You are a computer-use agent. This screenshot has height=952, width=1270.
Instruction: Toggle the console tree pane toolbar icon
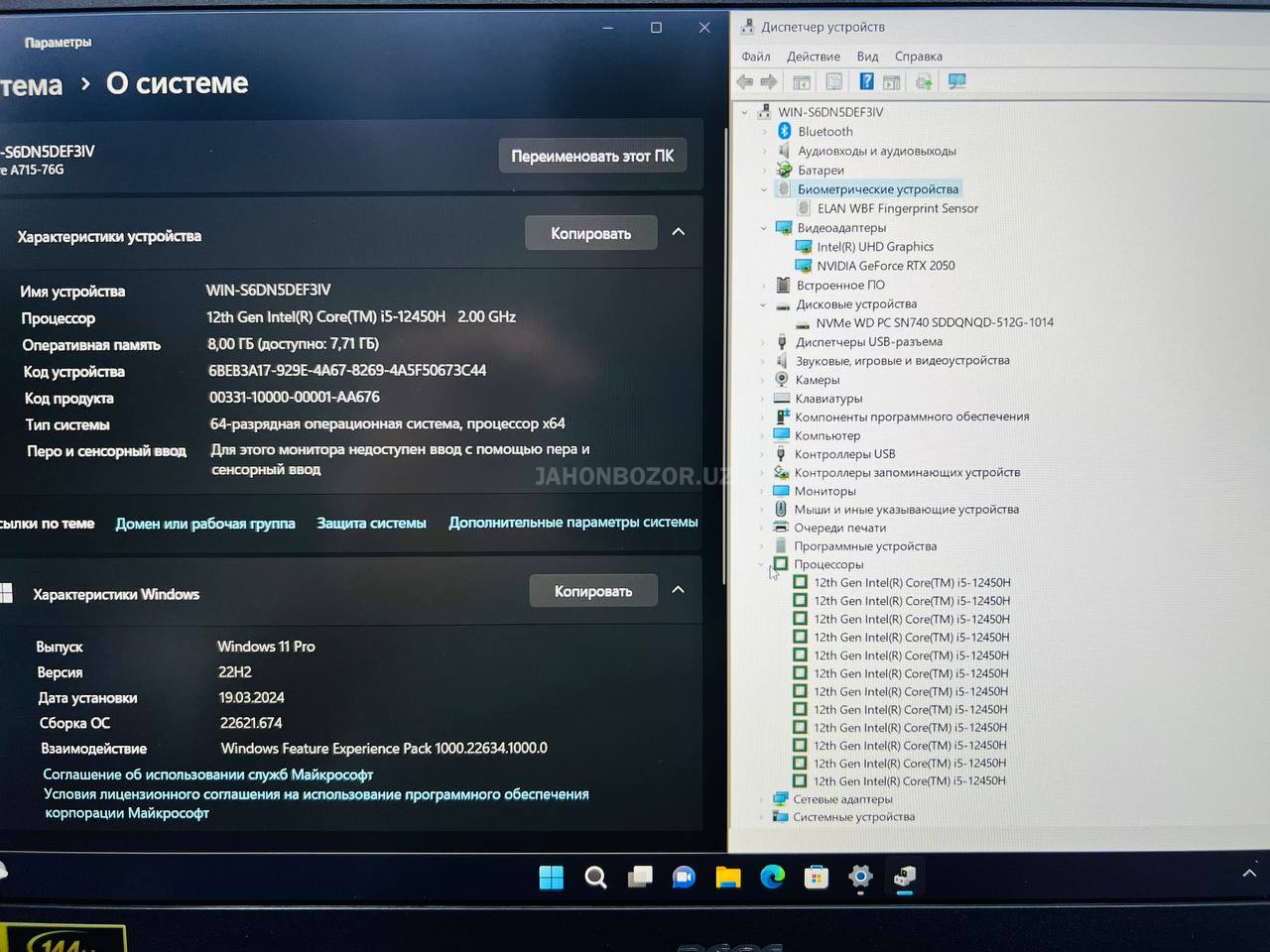point(802,82)
